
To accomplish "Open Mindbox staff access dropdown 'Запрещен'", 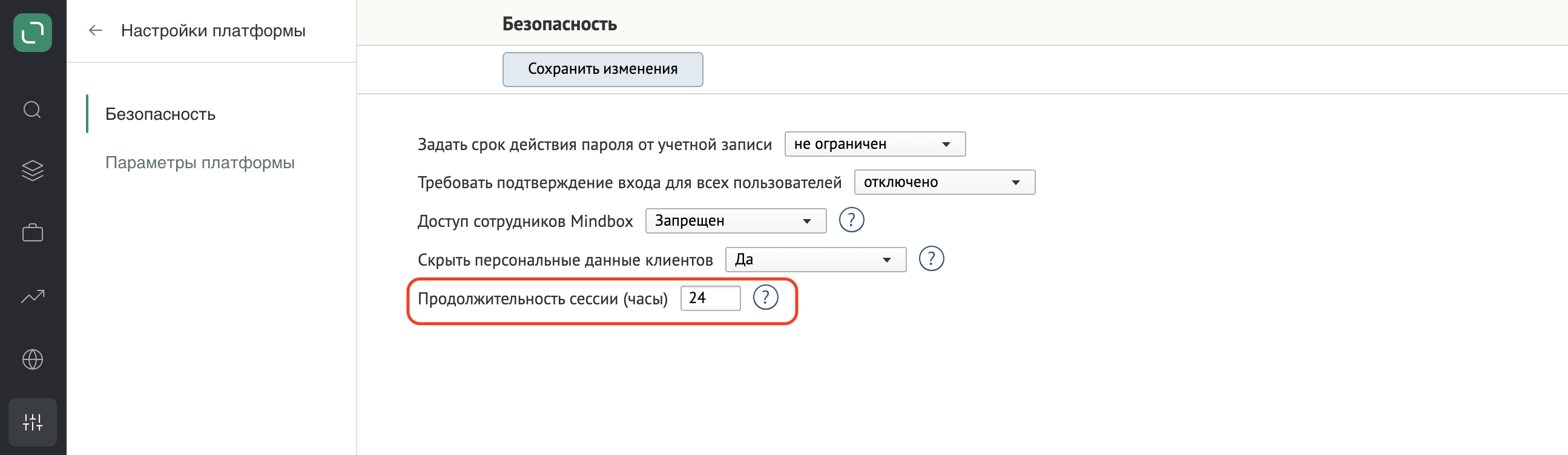I will tap(736, 221).
